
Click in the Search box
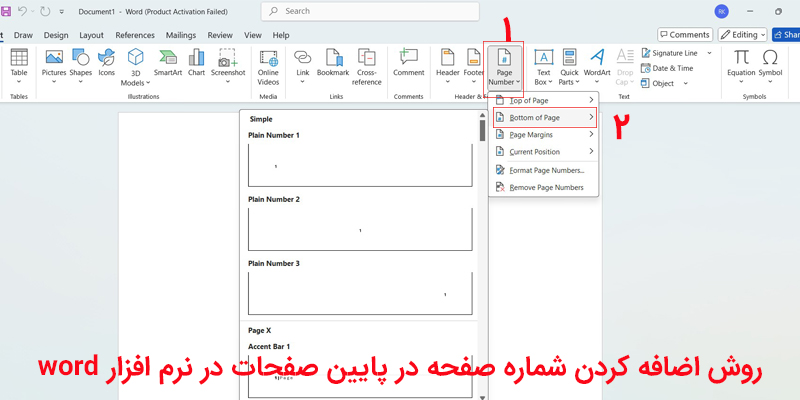click(x=370, y=11)
